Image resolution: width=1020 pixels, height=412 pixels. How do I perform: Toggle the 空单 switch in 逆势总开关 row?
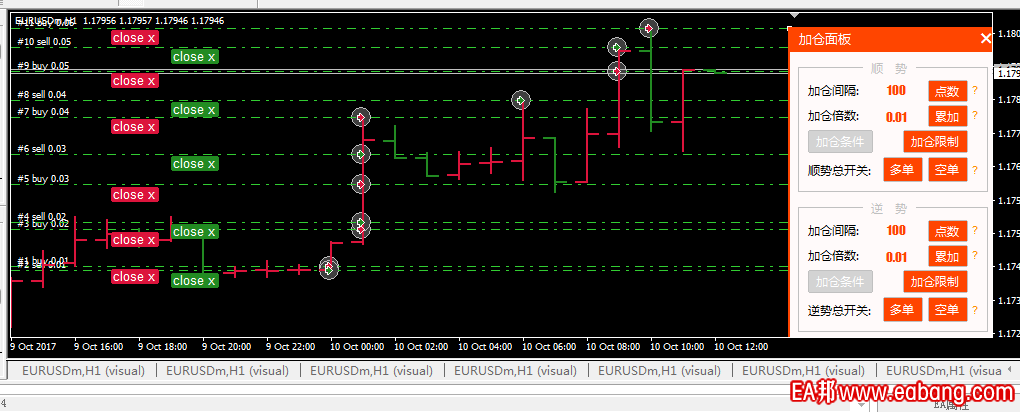[x=947, y=310]
